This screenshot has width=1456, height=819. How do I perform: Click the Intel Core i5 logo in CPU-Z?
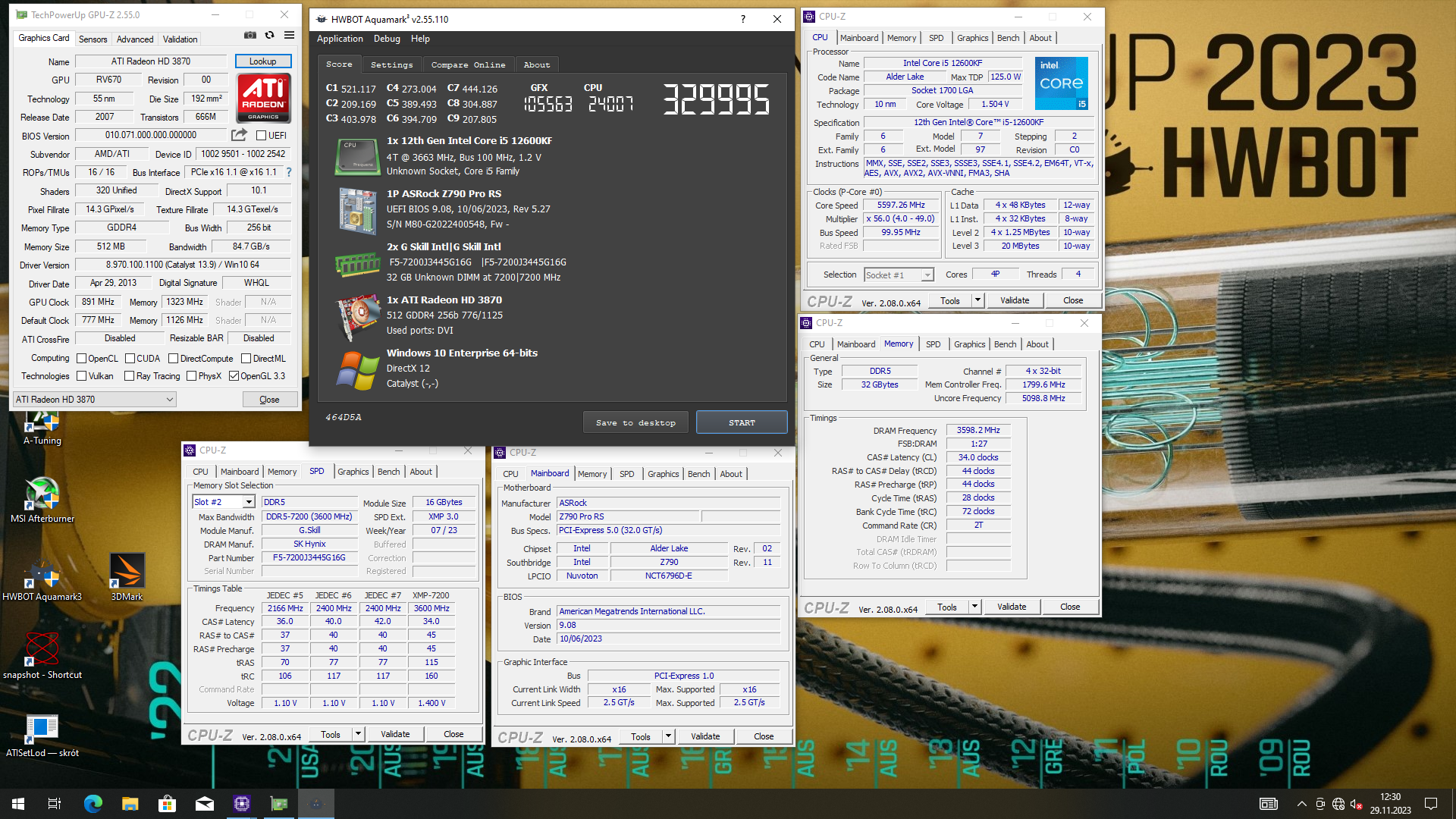(x=1062, y=83)
